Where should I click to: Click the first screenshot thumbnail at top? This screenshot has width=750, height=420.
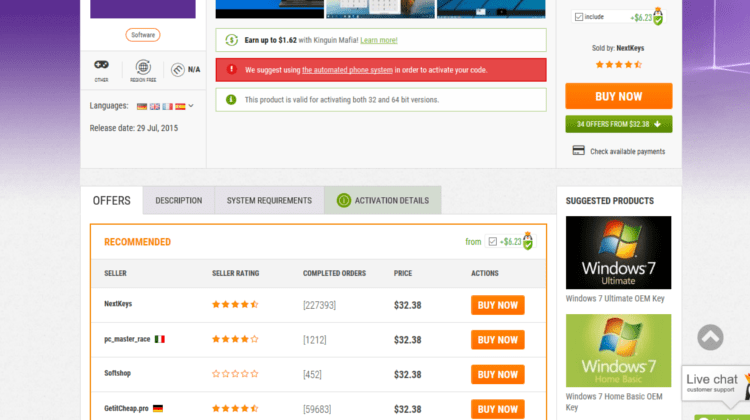(270, 9)
